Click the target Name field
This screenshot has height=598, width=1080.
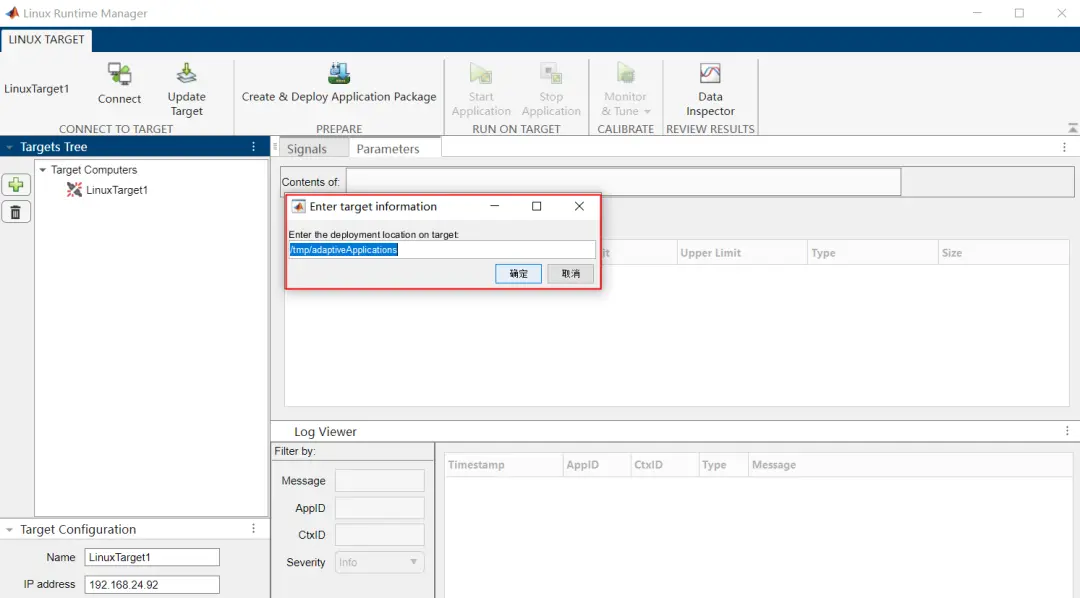pyautogui.click(x=152, y=557)
